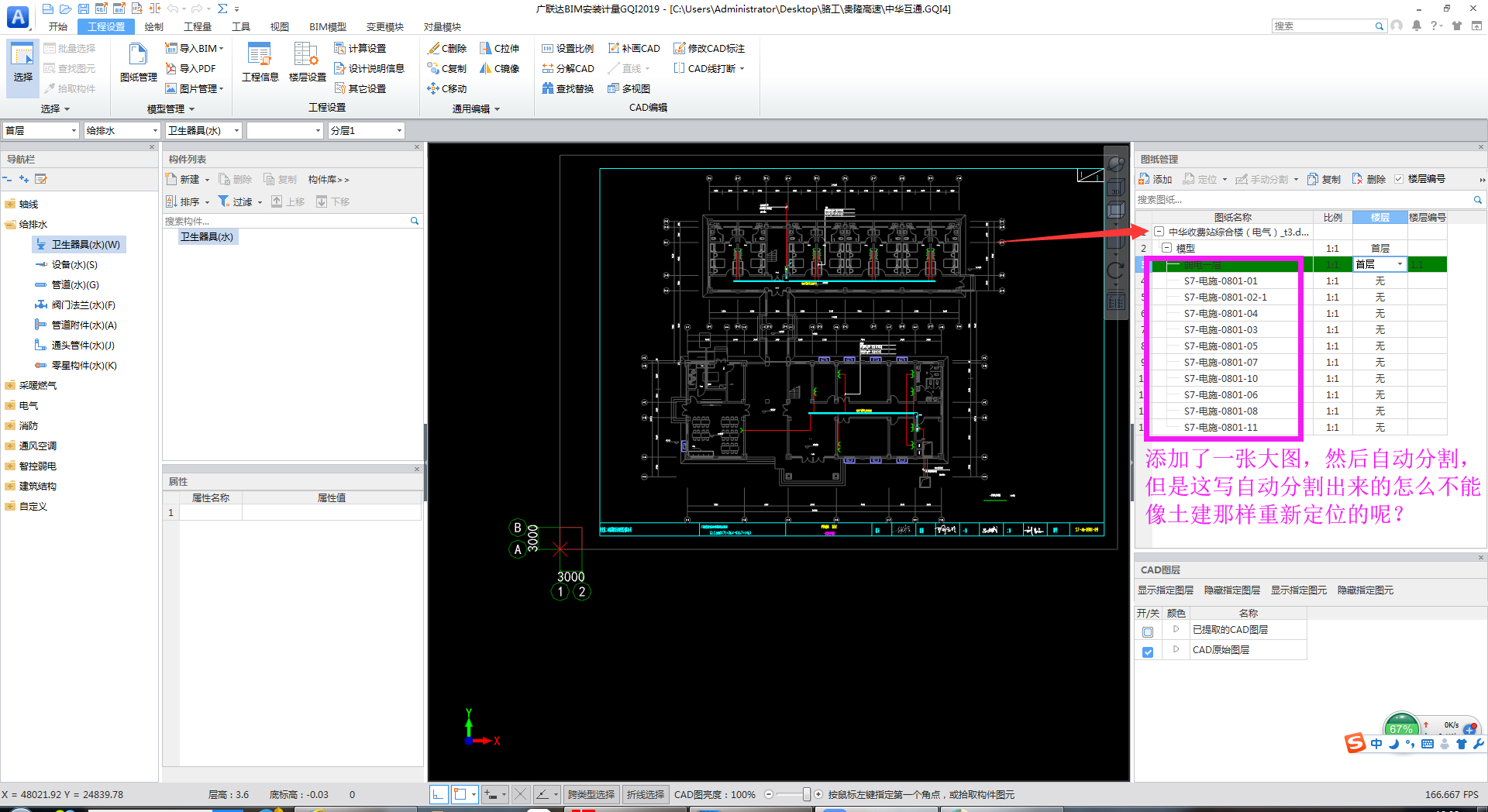The height and width of the screenshot is (812, 1488).
Task: Collapse 中华收费站综合楼 drawing node
Action: click(x=1159, y=232)
